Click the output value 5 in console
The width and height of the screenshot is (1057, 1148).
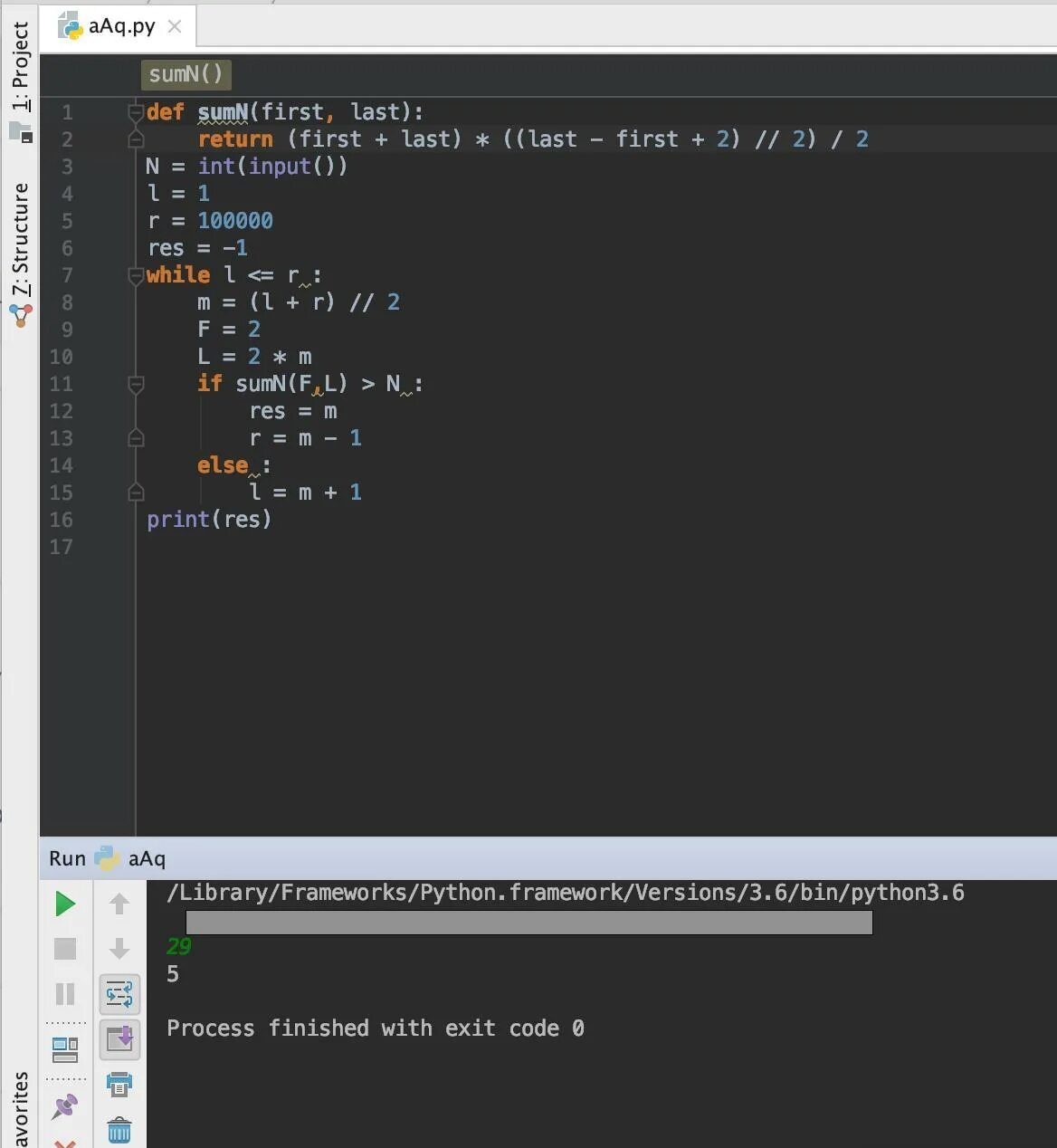pyautogui.click(x=173, y=974)
